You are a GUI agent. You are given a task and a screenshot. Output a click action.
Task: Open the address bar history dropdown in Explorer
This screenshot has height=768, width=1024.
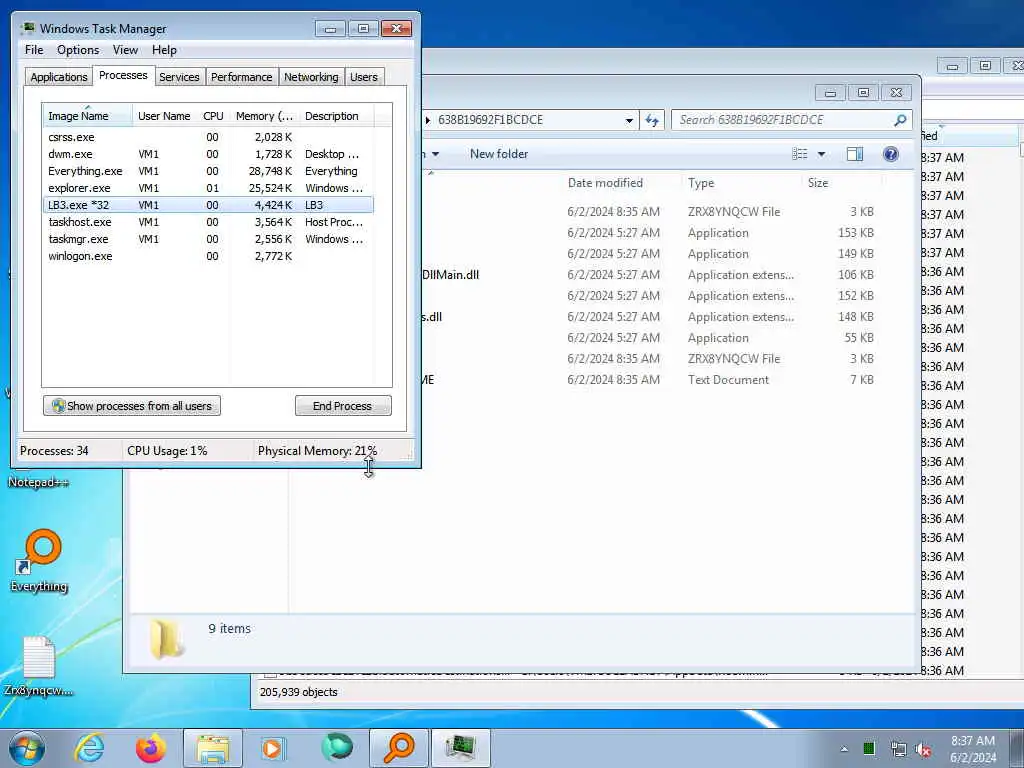(x=628, y=120)
